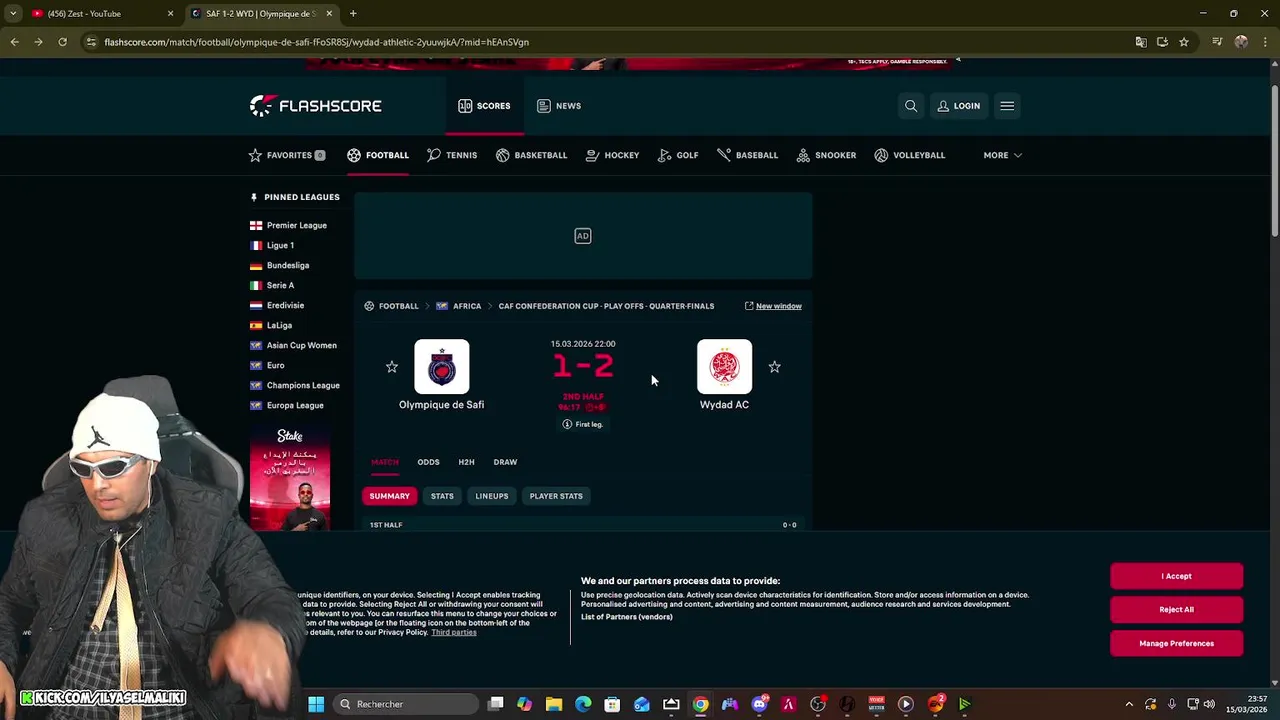Switch to the ODDS tab
Image resolution: width=1280 pixels, height=720 pixels.
428,462
